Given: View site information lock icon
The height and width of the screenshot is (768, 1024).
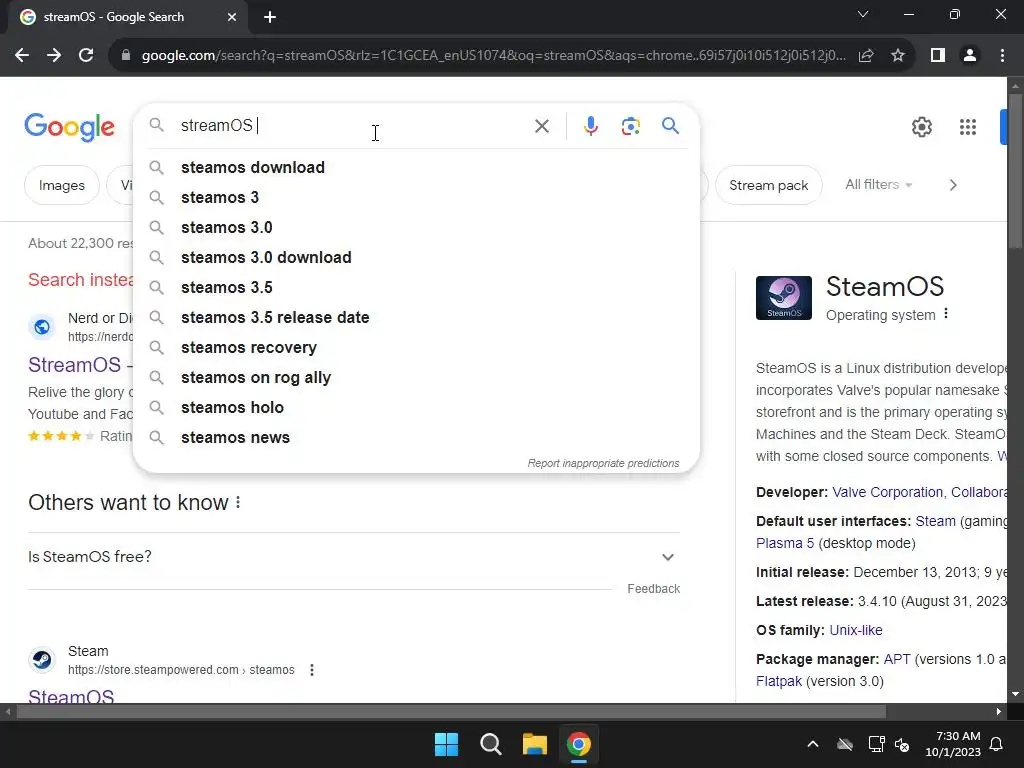Looking at the screenshot, I should pyautogui.click(x=126, y=56).
